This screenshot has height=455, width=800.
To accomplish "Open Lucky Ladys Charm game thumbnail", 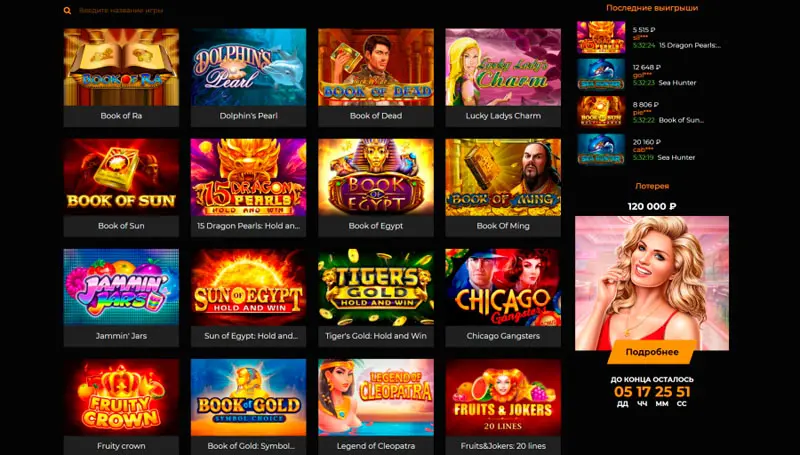I will 503,67.
